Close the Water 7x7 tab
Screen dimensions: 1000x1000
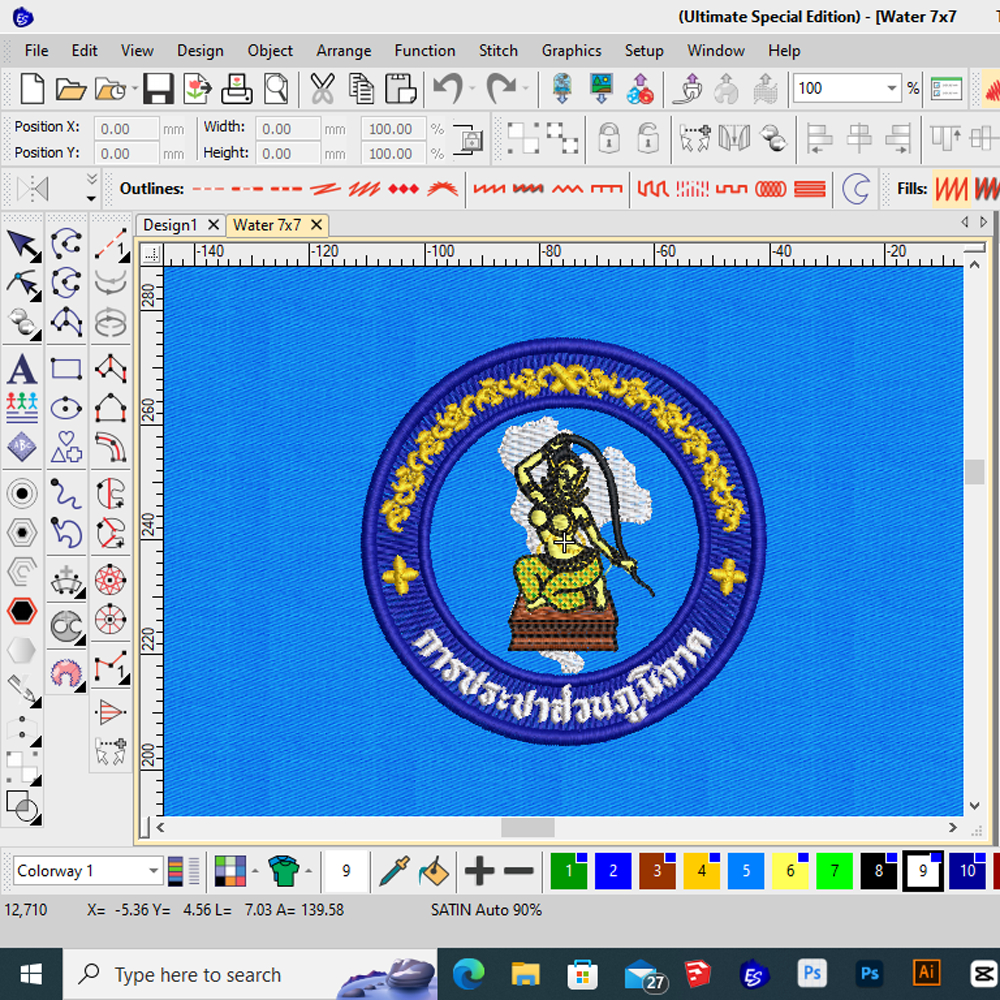click(316, 225)
